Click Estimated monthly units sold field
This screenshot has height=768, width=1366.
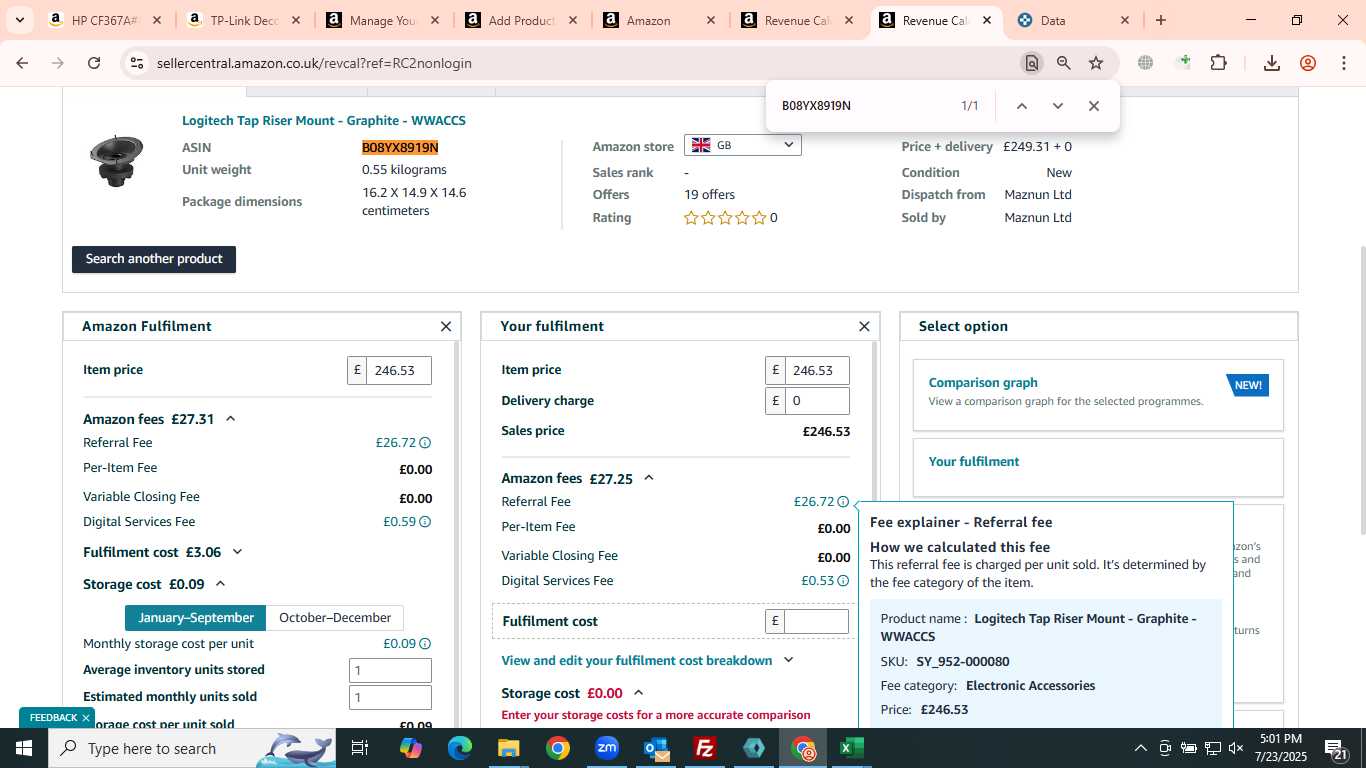[x=390, y=698]
